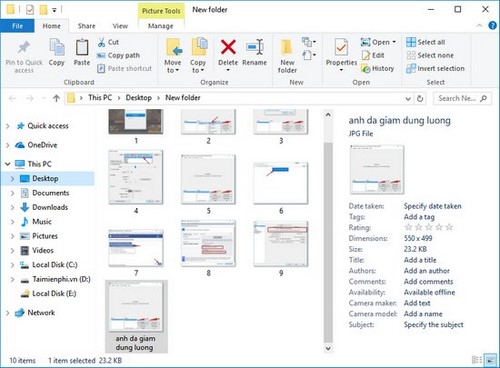Click the Cut scissors icon

pyautogui.click(x=101, y=42)
